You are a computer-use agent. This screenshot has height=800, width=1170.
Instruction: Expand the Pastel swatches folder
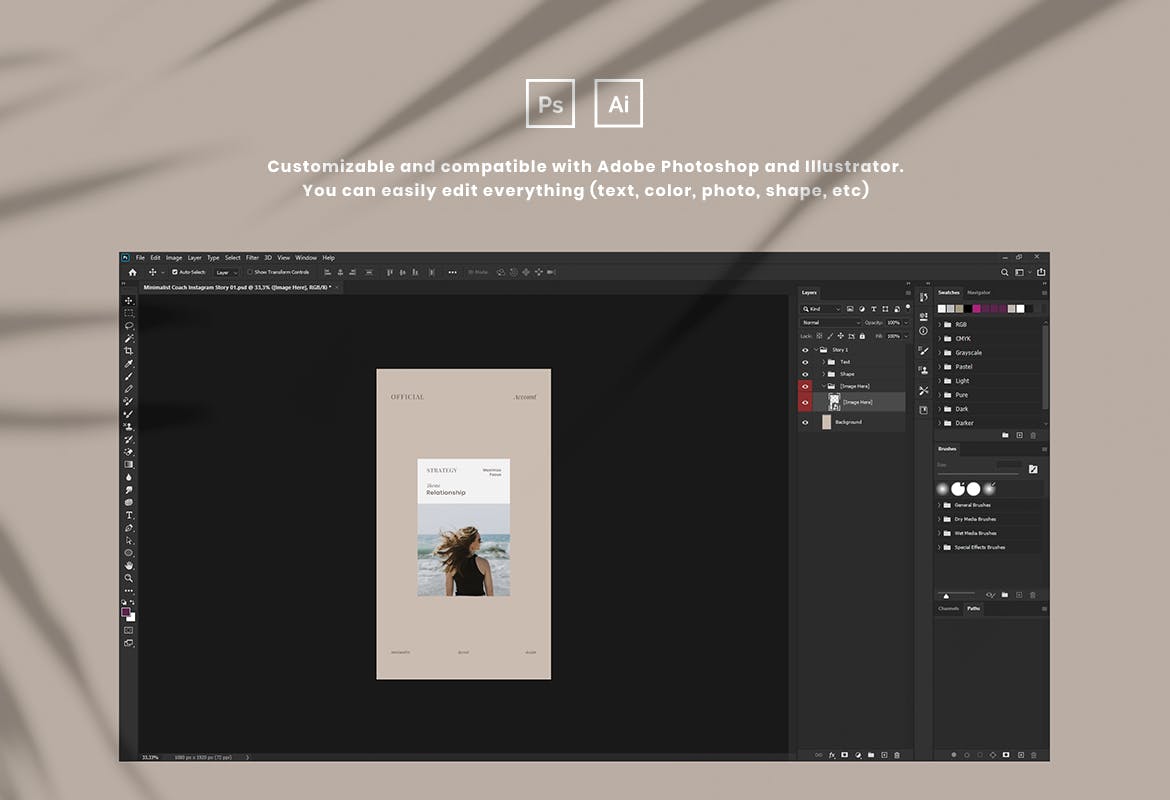940,367
